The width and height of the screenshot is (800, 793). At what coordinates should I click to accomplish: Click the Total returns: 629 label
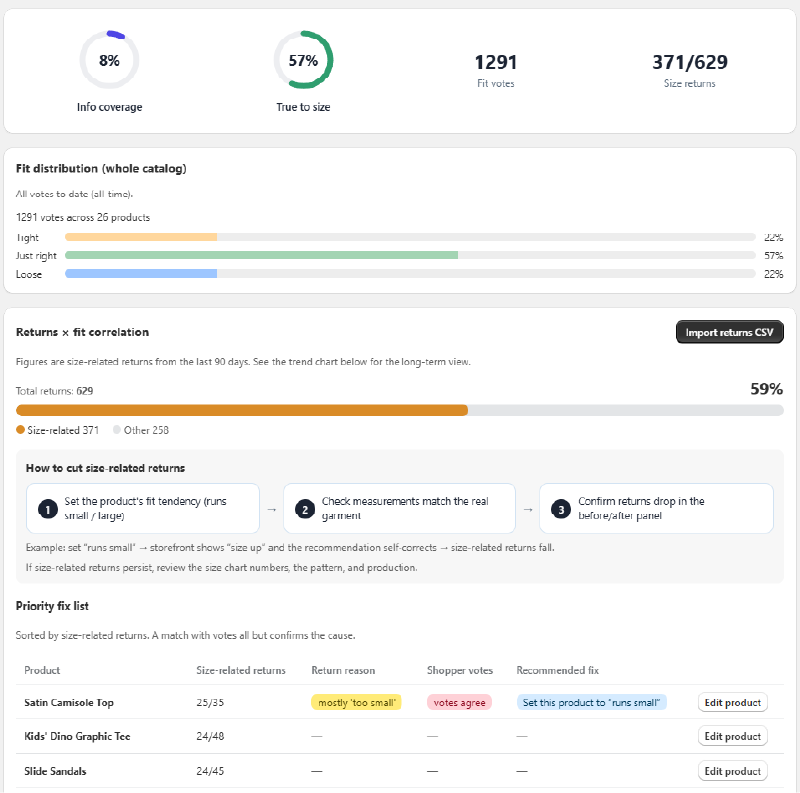54,391
